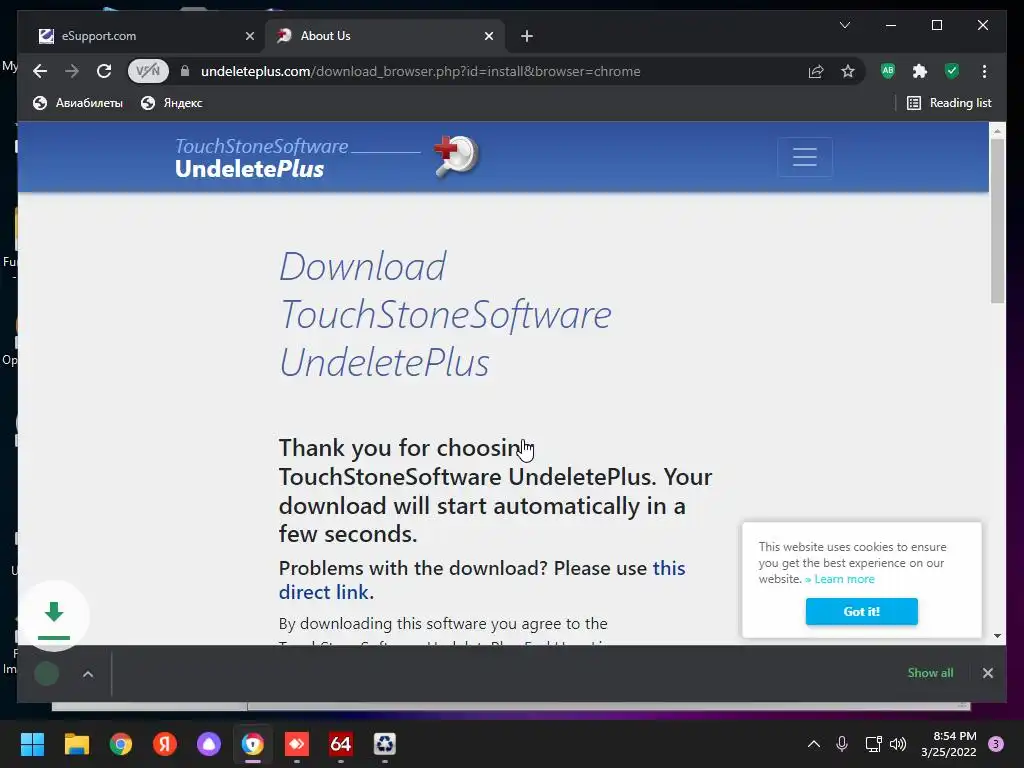View site info via the lock icon

tap(185, 71)
